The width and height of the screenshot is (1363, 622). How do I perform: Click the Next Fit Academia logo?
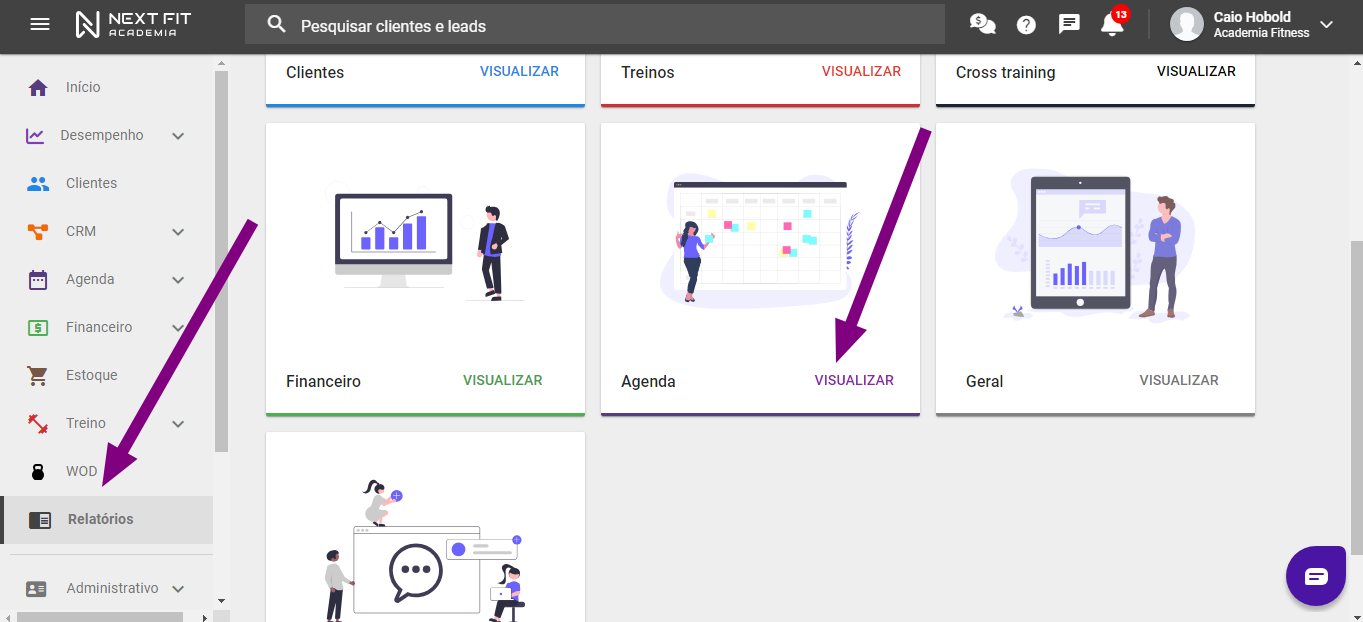point(133,24)
